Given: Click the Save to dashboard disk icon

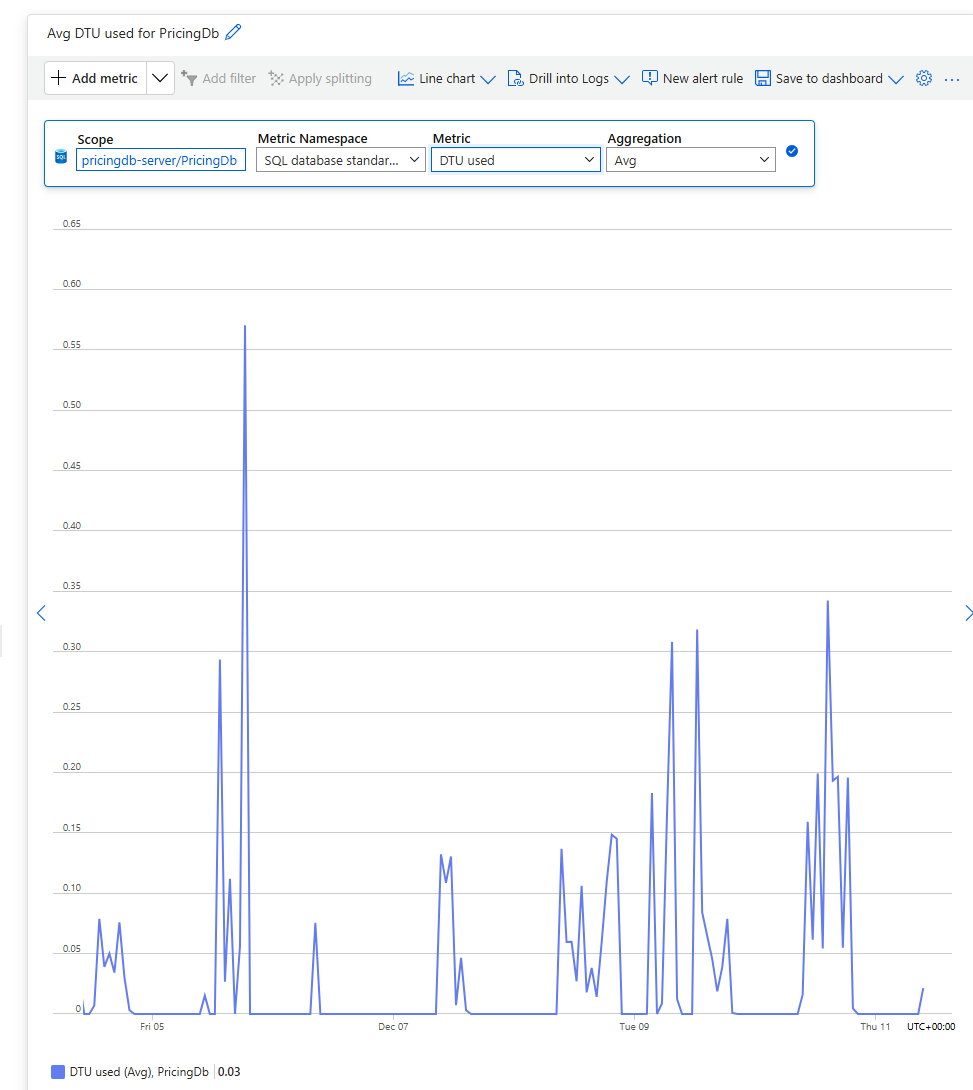Looking at the screenshot, I should click(762, 78).
